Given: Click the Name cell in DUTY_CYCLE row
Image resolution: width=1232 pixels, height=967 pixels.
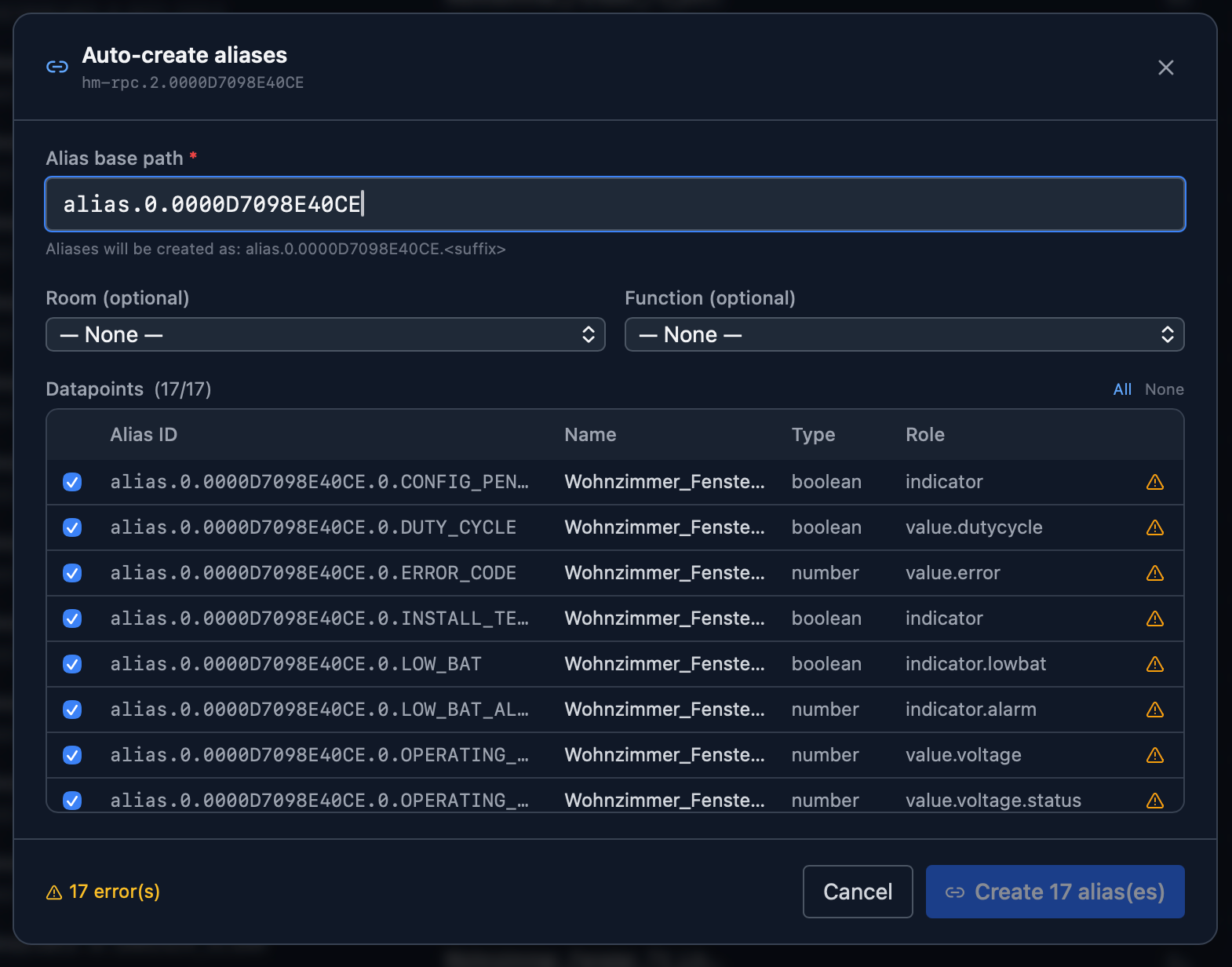Looking at the screenshot, I should 665,527.
